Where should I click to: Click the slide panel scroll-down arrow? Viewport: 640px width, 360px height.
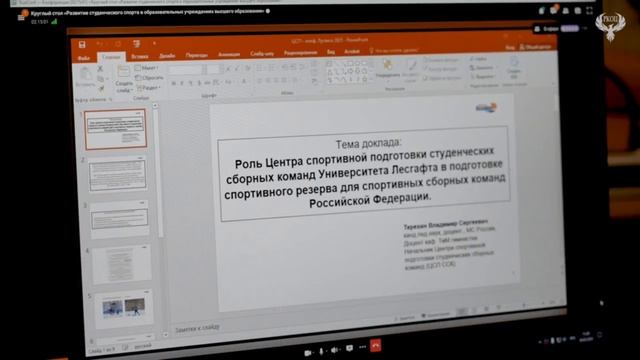click(165, 335)
